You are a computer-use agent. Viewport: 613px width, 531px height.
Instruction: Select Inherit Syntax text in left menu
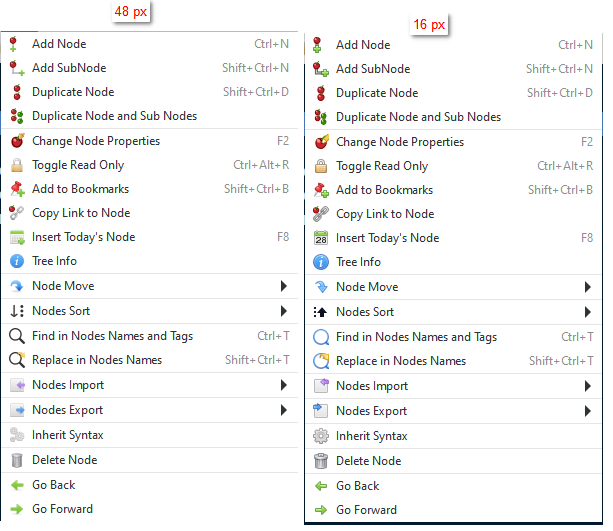pos(68,435)
